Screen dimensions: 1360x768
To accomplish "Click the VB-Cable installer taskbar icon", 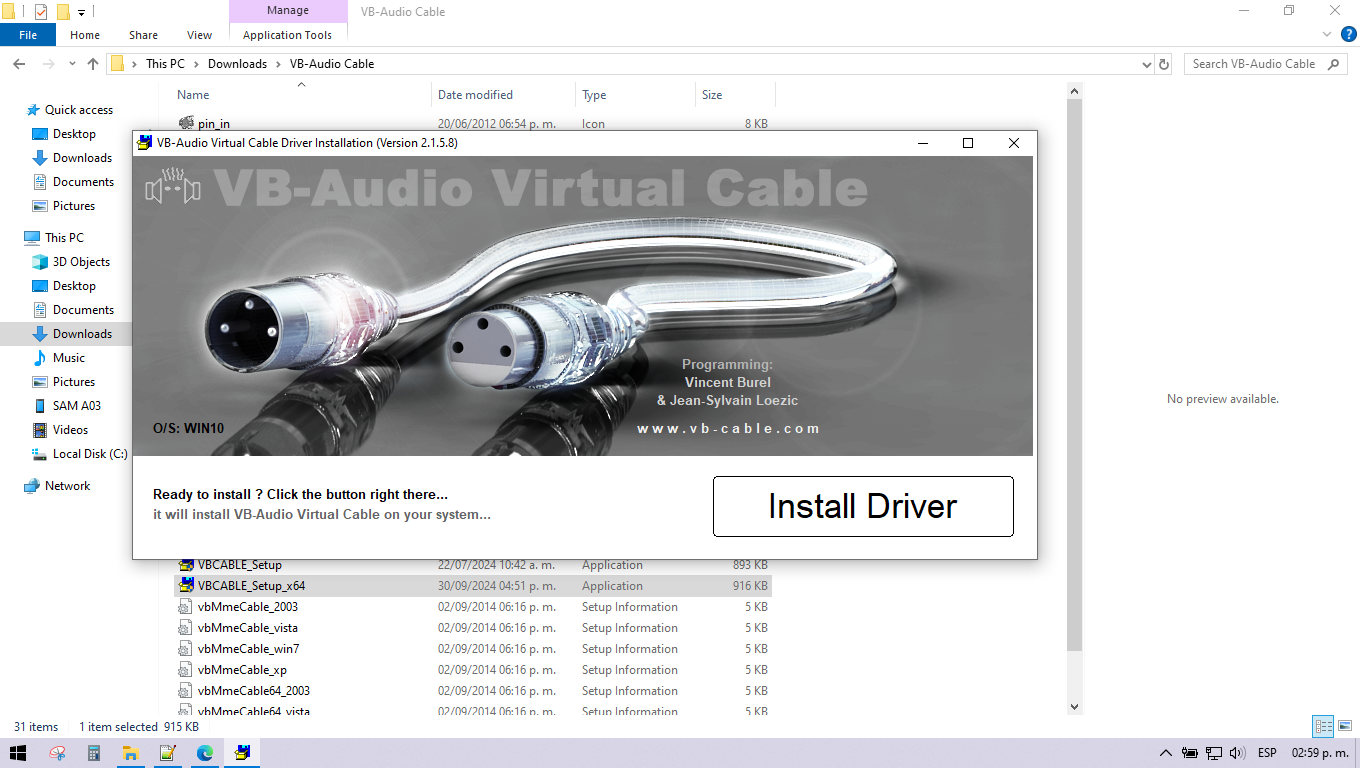I will [242, 753].
